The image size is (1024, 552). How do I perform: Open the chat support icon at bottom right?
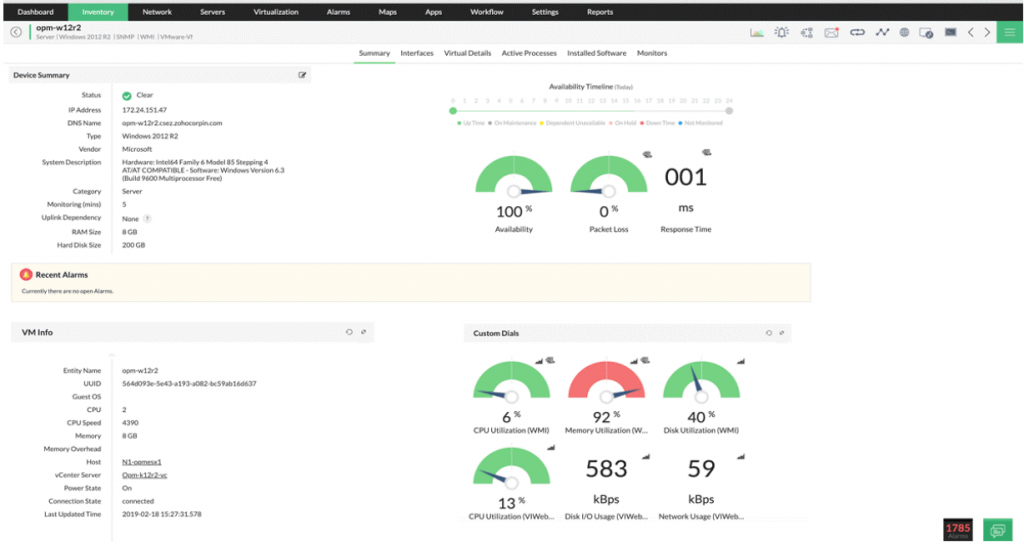997,530
